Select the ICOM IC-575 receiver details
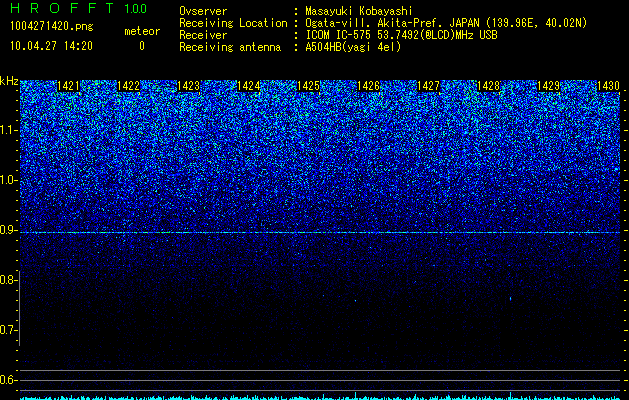629x400 pixels. 401,35
